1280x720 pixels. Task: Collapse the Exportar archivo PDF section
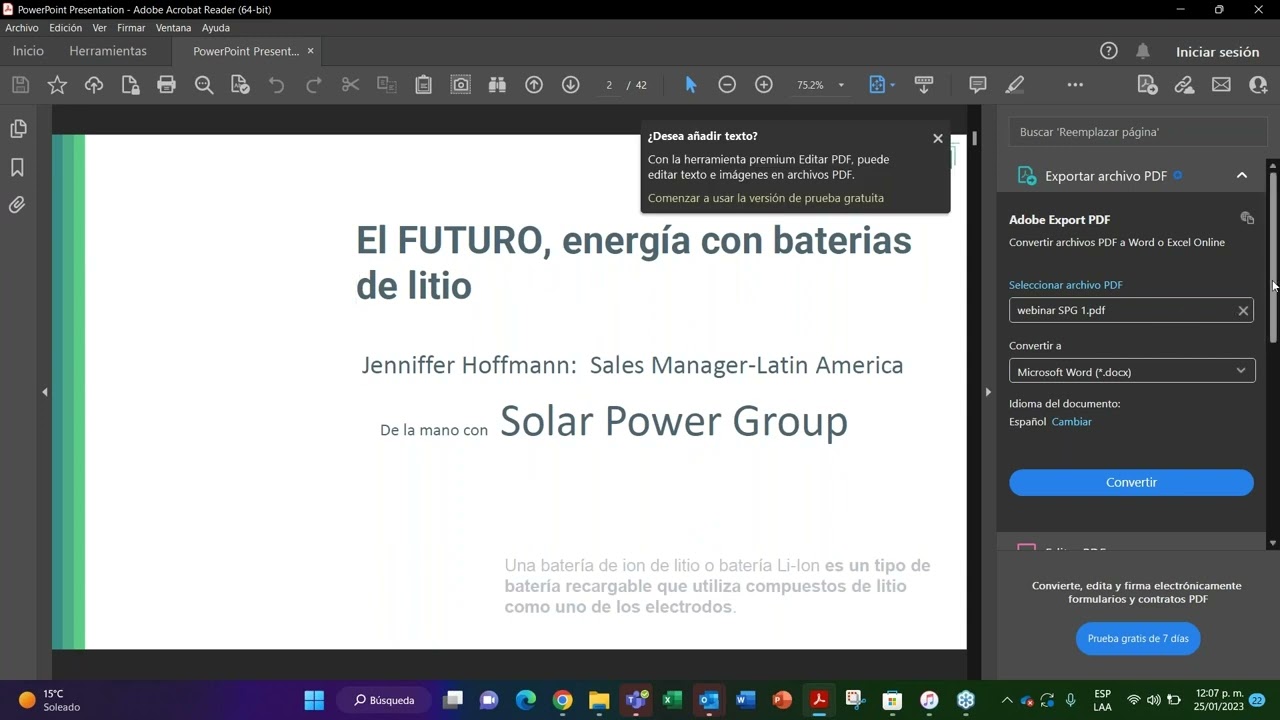(x=1242, y=176)
